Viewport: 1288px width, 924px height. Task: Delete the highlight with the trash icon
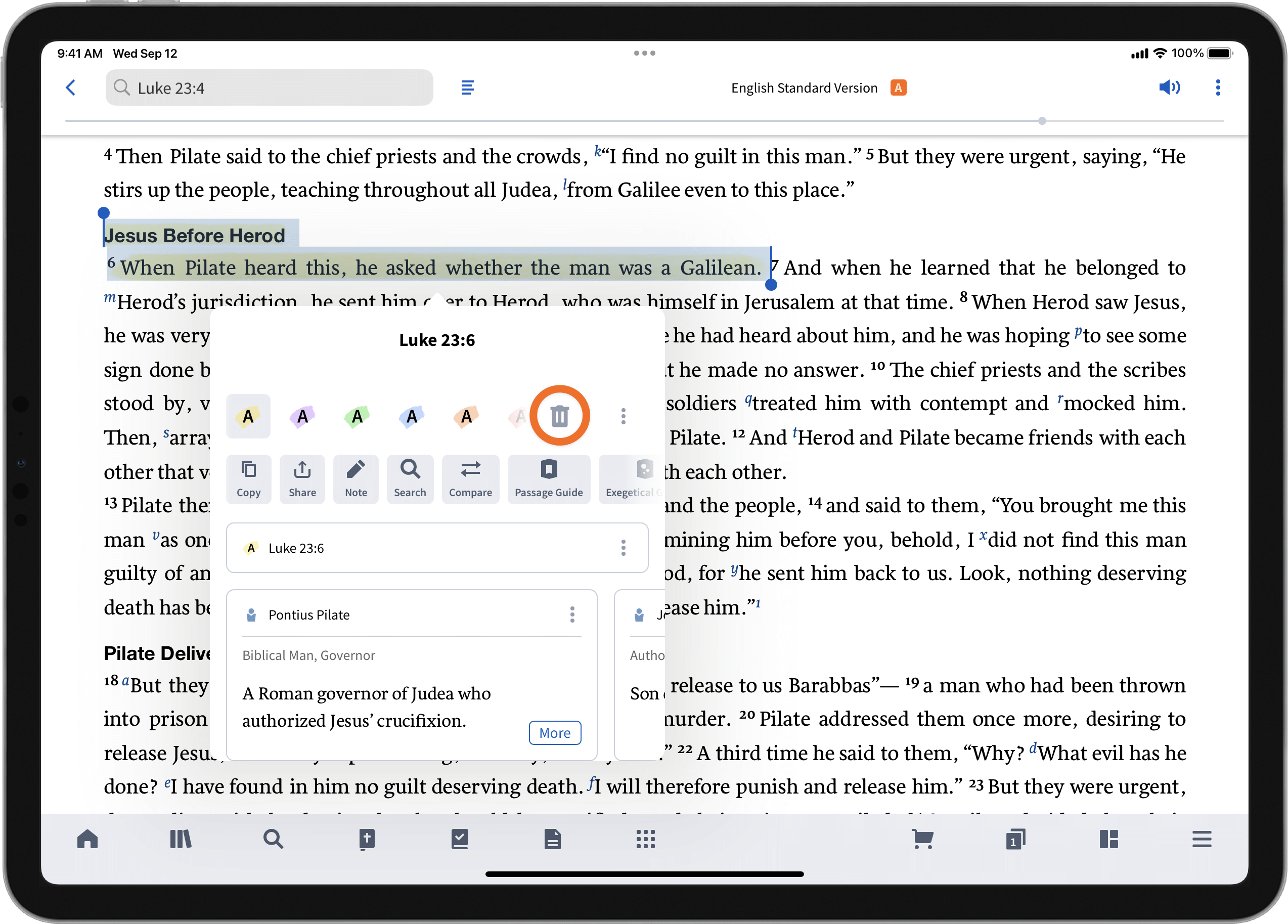[x=559, y=416]
